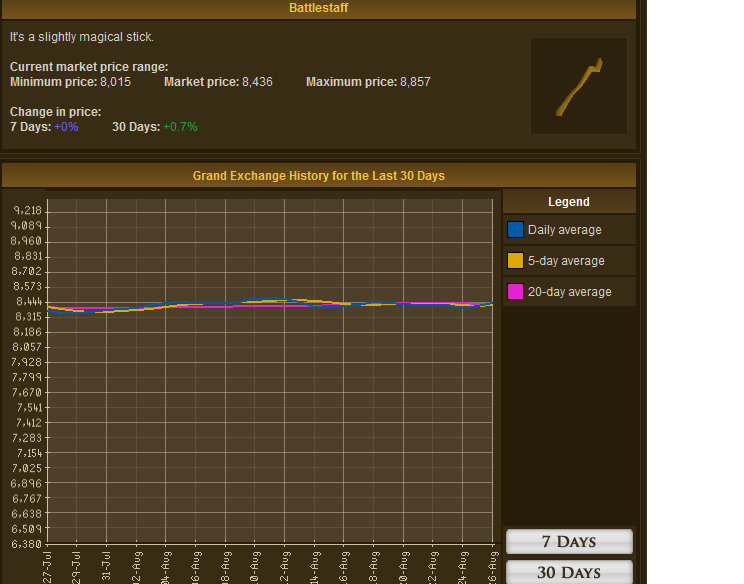Image resolution: width=744 pixels, height=584 pixels.
Task: Click the 9,218 y-axis label
Action: point(28,210)
